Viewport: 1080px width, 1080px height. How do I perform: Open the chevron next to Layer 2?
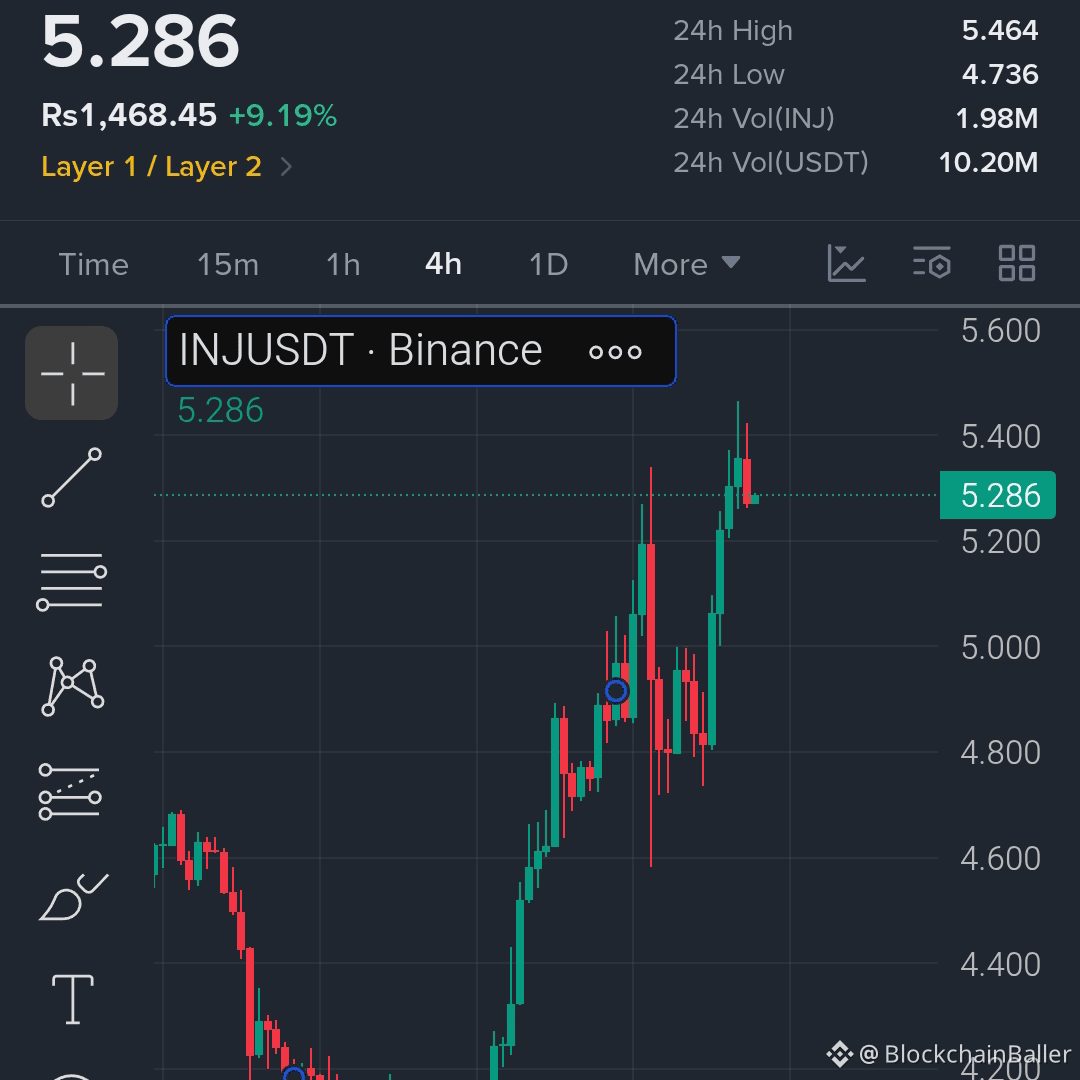pyautogui.click(x=287, y=167)
